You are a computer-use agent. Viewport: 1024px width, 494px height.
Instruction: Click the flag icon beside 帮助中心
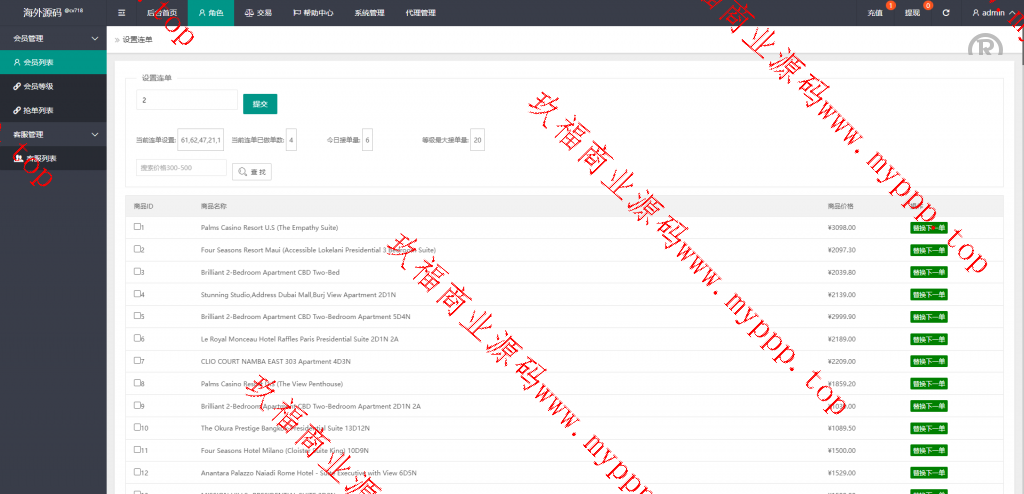pyautogui.click(x=297, y=13)
